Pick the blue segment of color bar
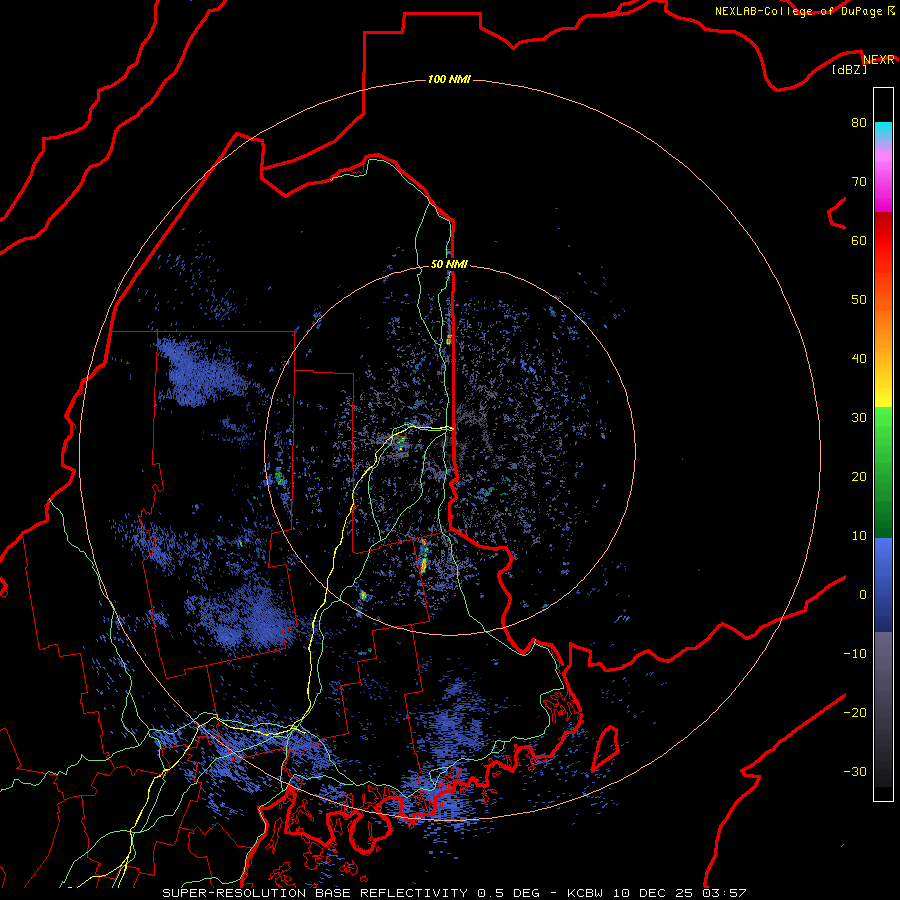900x900 pixels. click(x=883, y=585)
